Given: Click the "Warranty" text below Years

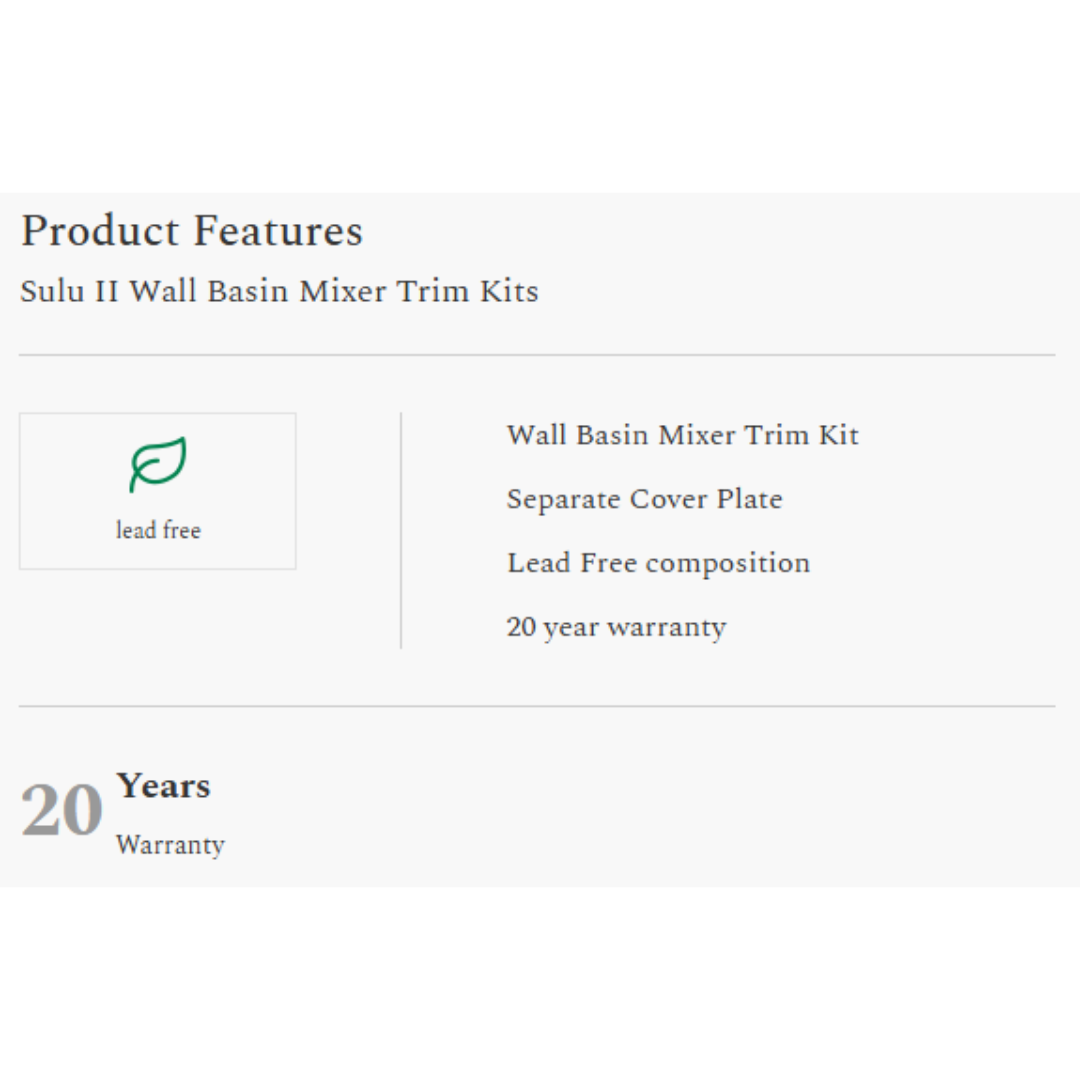Looking at the screenshot, I should coord(170,845).
